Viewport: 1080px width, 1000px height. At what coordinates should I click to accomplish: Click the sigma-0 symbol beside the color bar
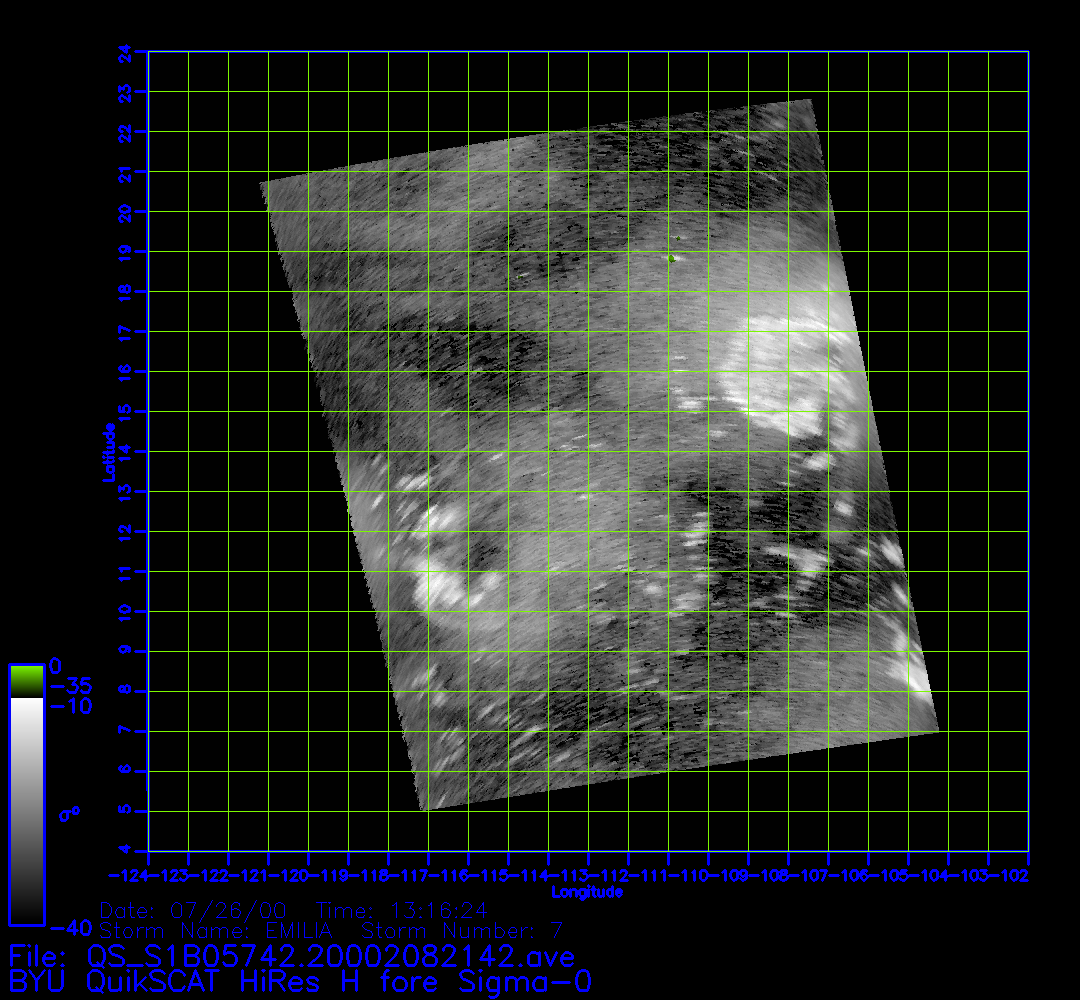pos(70,814)
